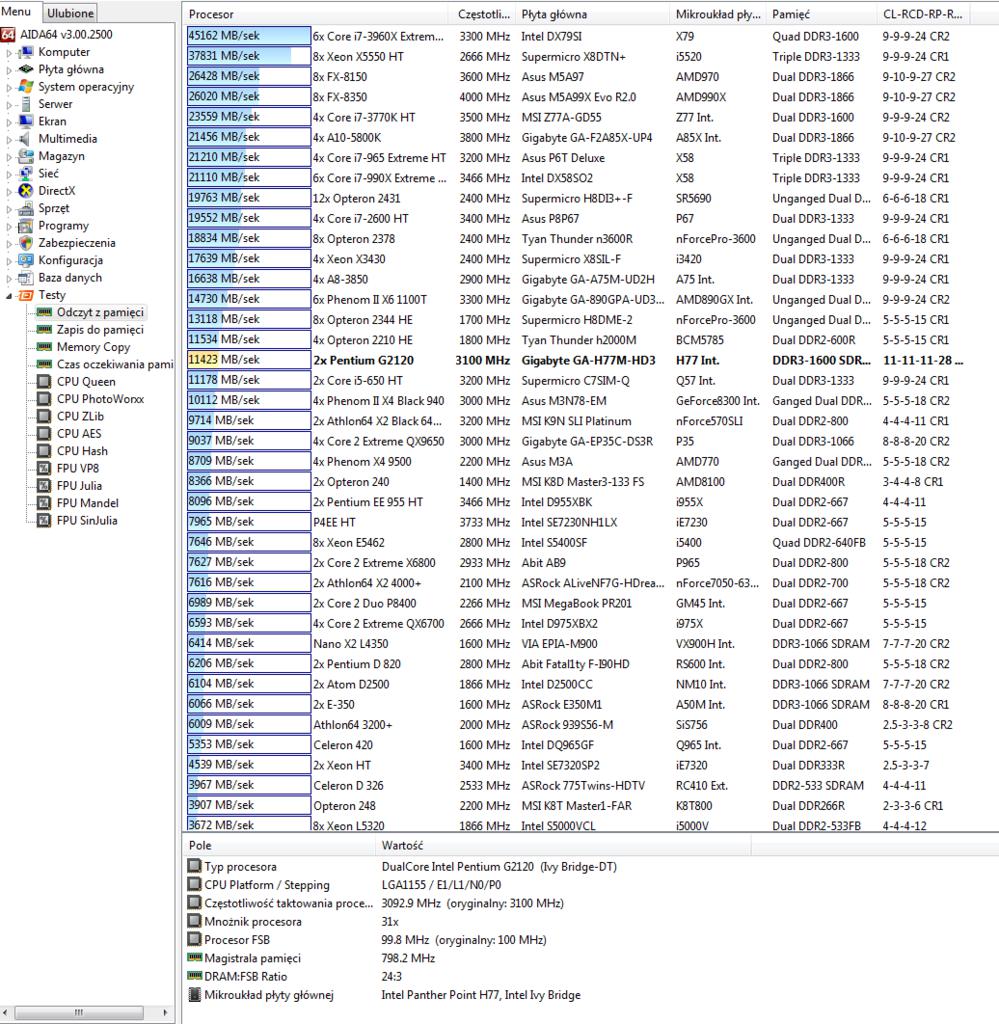Sort by the Pamięć column header

pyautogui.click(x=821, y=14)
